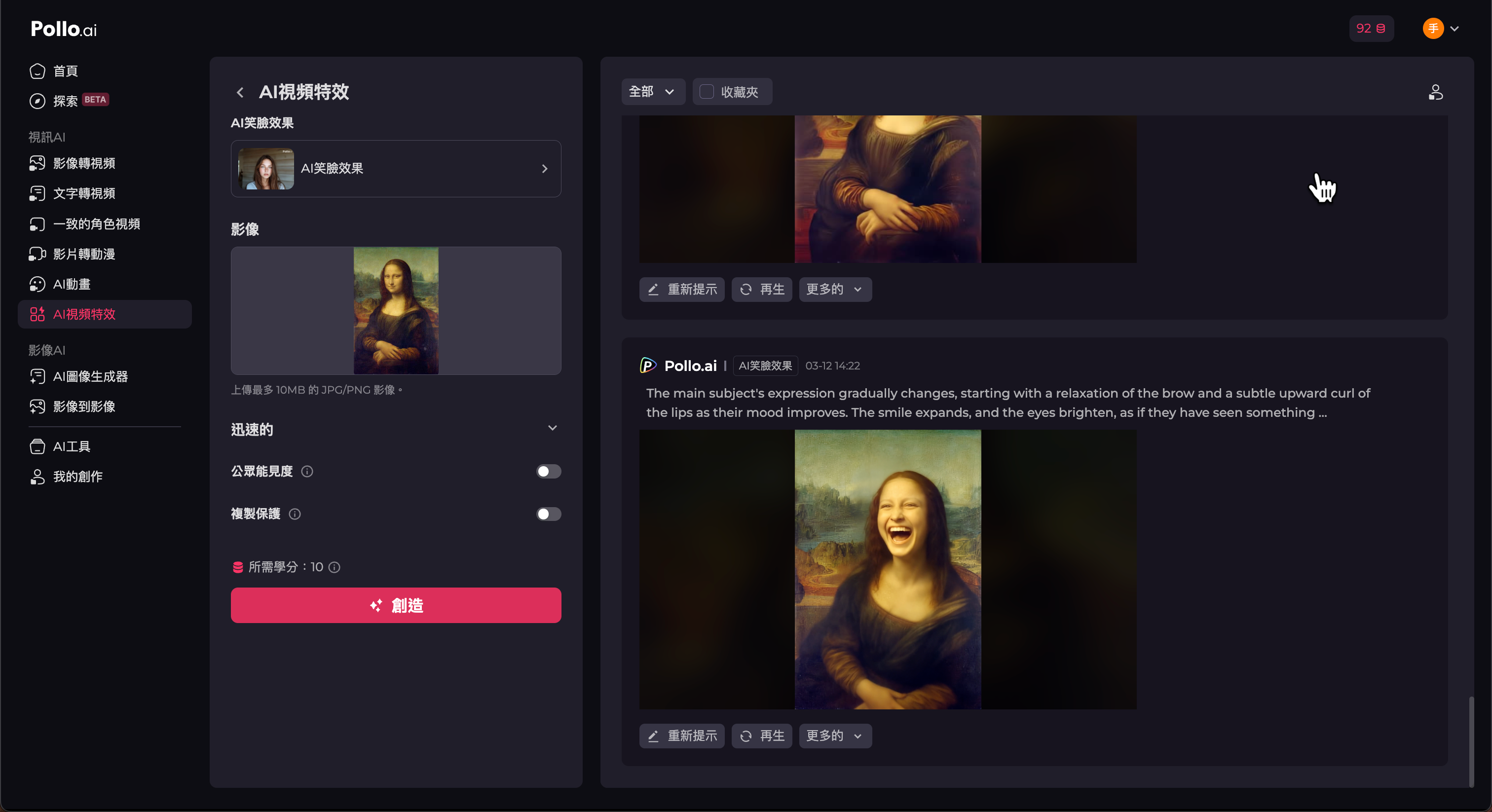This screenshot has width=1492, height=812.
Task: Click the gallery vertical scrollbar
Action: 1471,741
